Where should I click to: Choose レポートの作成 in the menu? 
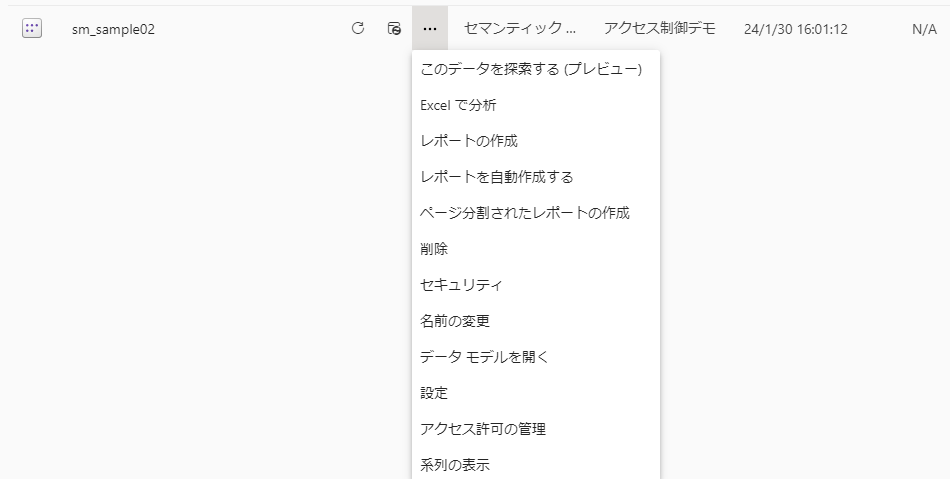click(x=536, y=141)
